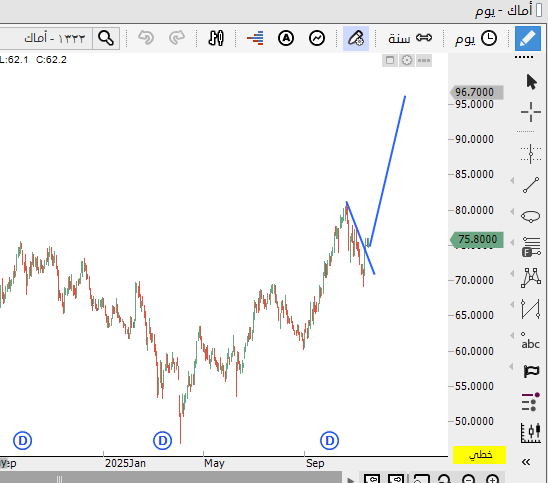The height and width of the screenshot is (483, 548).
Task: Click the Sep axis label
Action: pyautogui.click(x=315, y=463)
